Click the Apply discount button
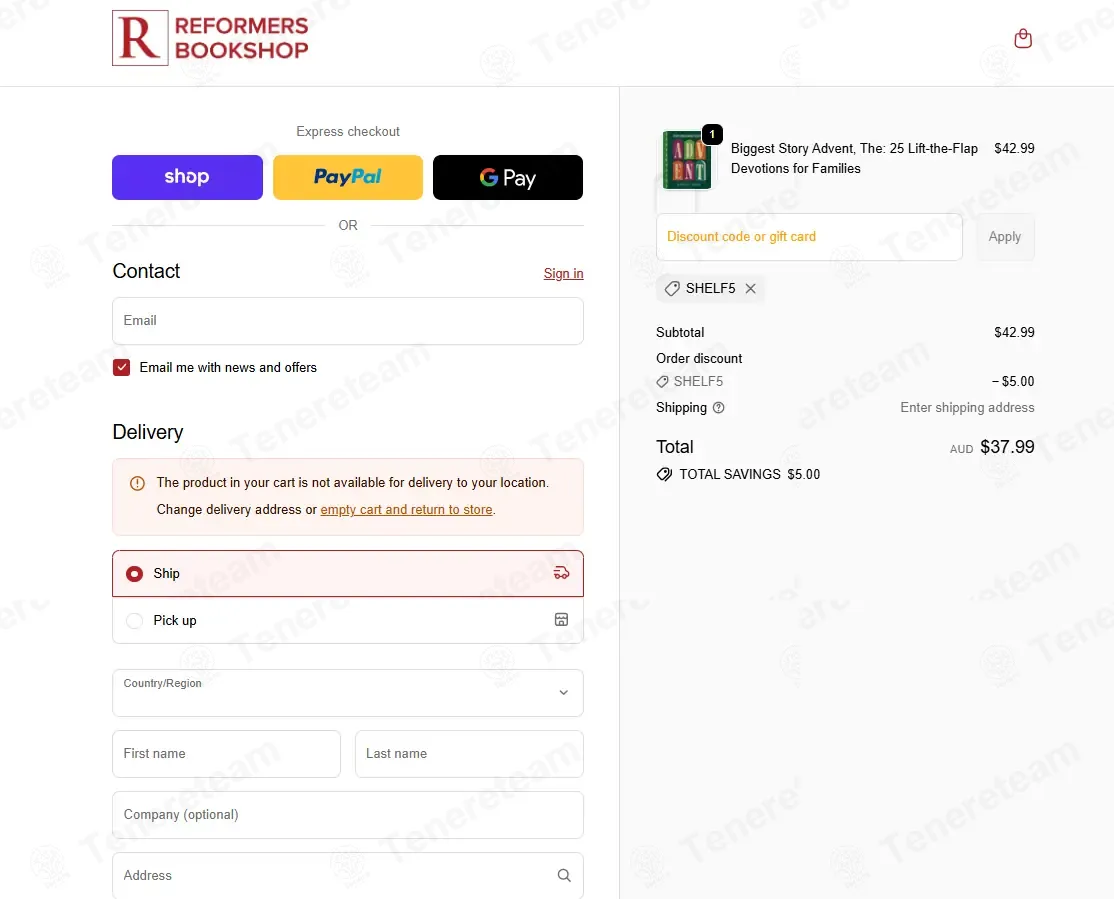1114x899 pixels. (1005, 237)
